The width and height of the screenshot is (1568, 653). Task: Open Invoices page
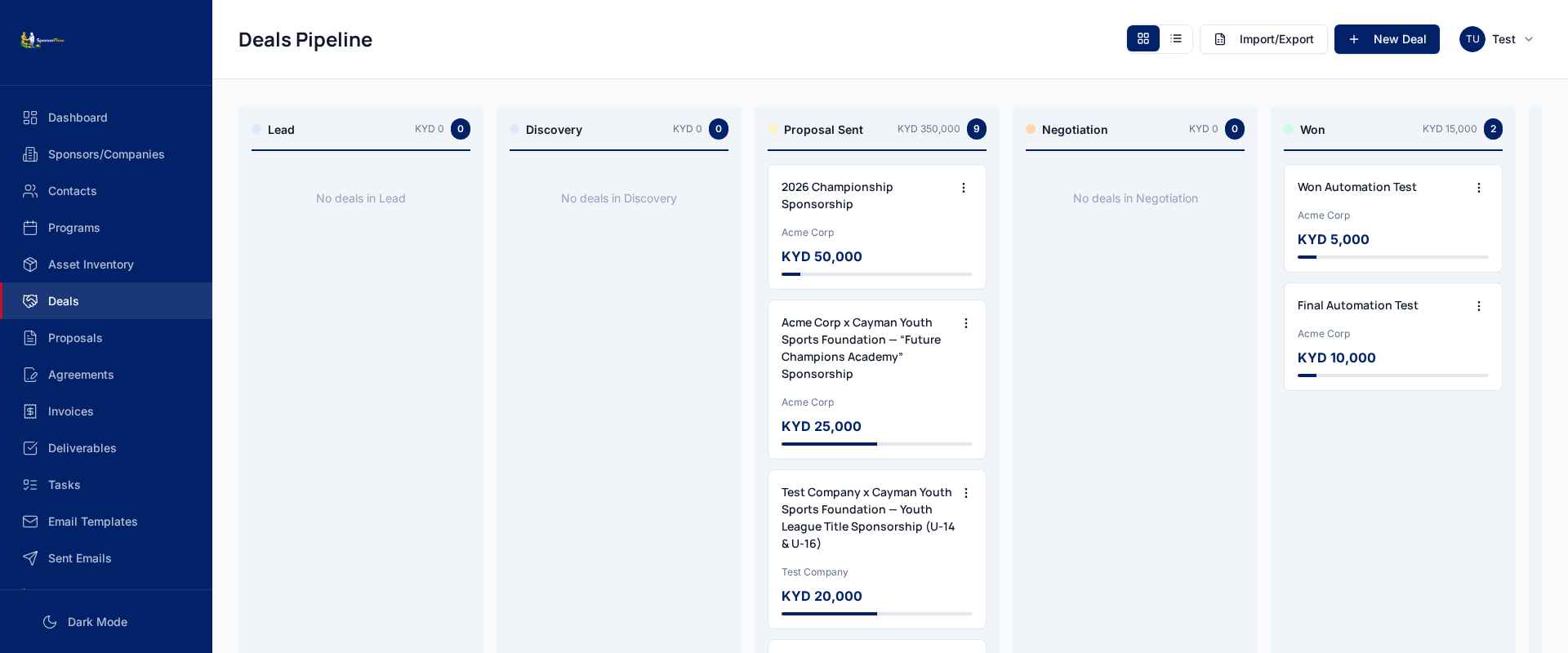pos(106,411)
